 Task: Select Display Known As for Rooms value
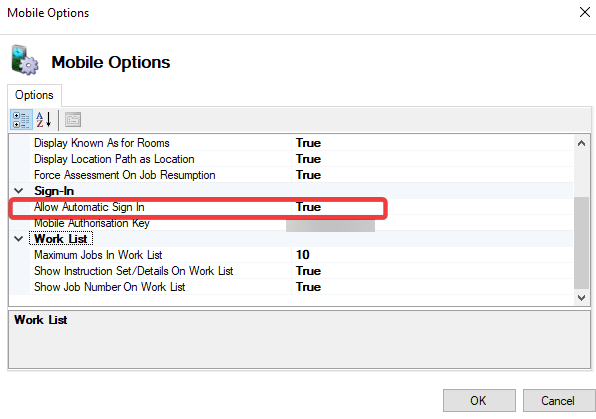[433, 143]
